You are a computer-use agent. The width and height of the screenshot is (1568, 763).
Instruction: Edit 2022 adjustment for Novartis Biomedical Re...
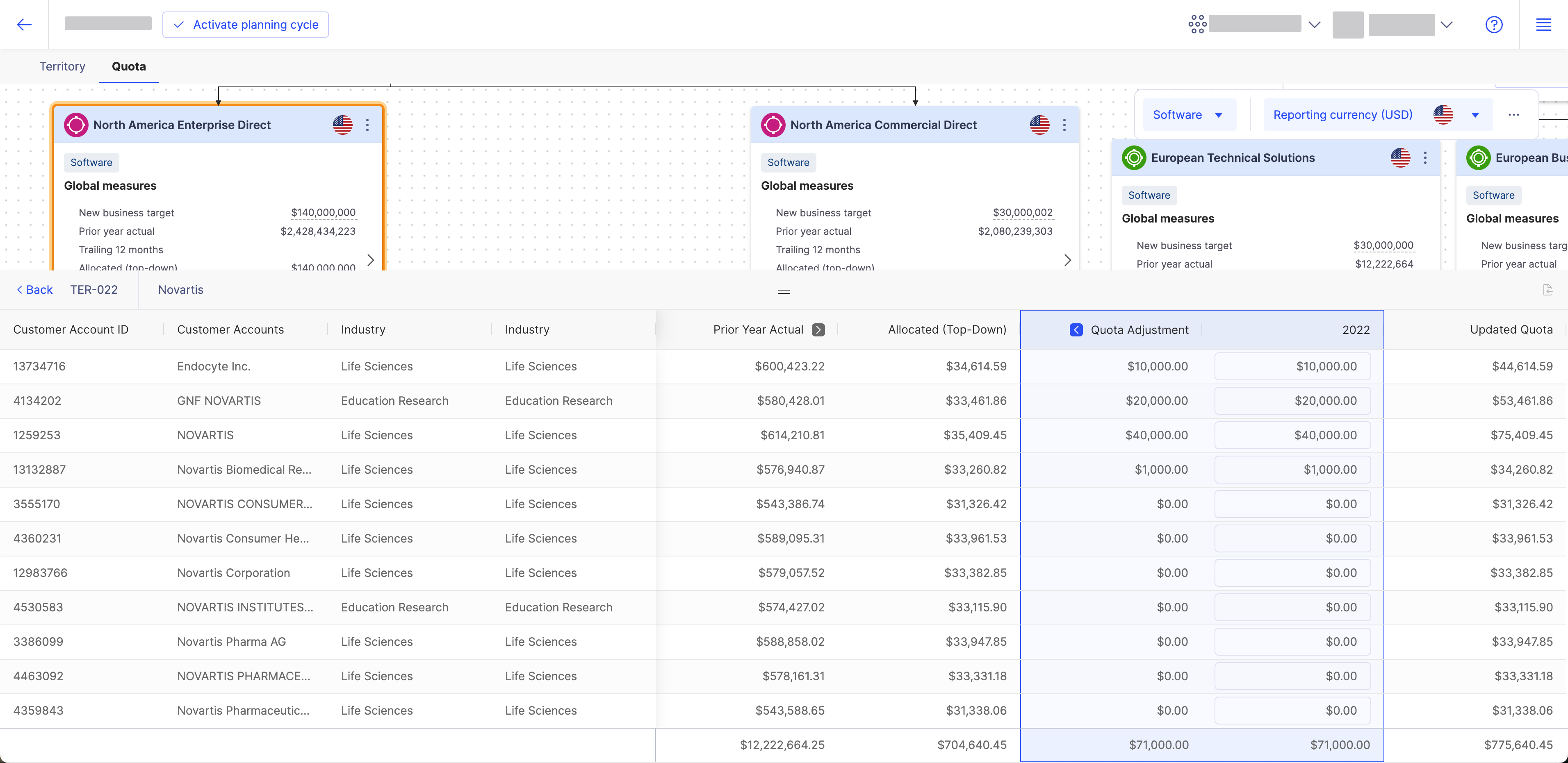tap(1293, 470)
